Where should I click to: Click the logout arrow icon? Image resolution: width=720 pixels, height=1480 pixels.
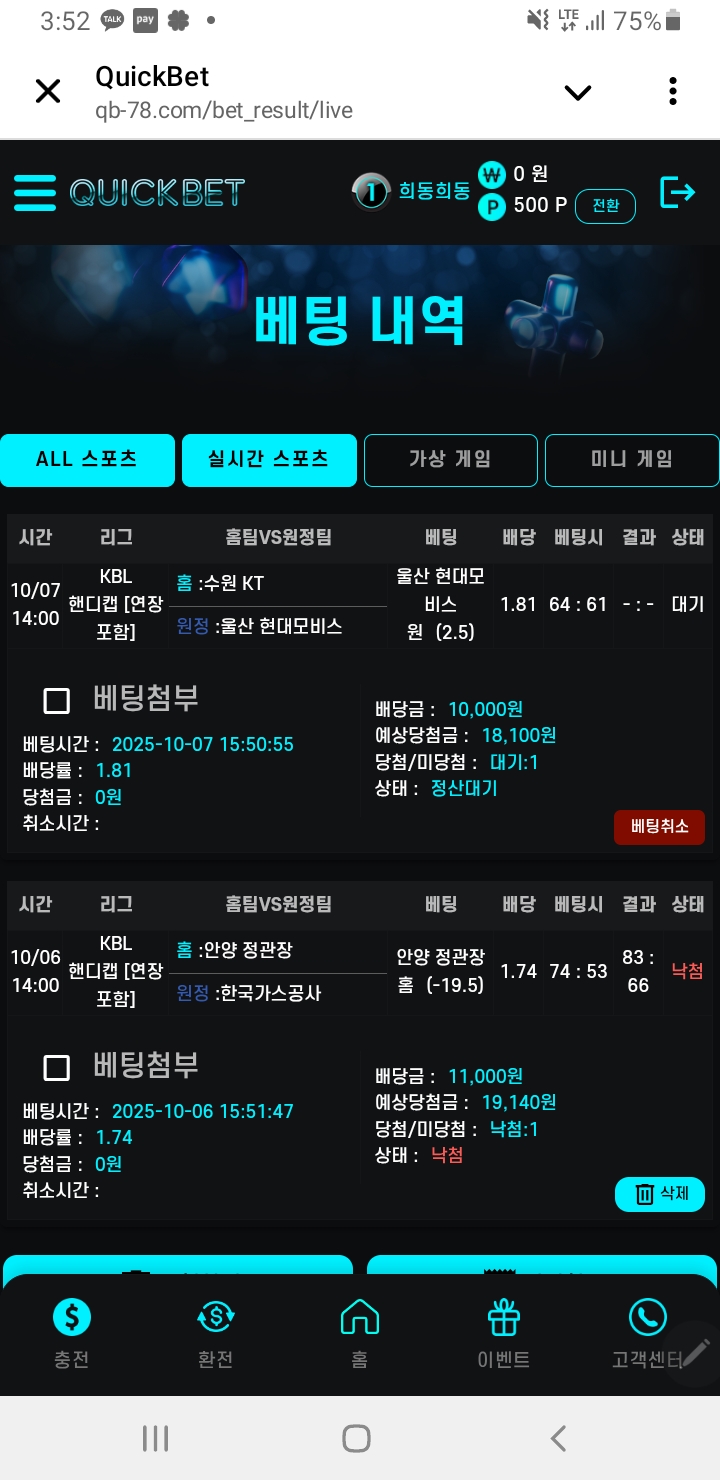pos(677,192)
